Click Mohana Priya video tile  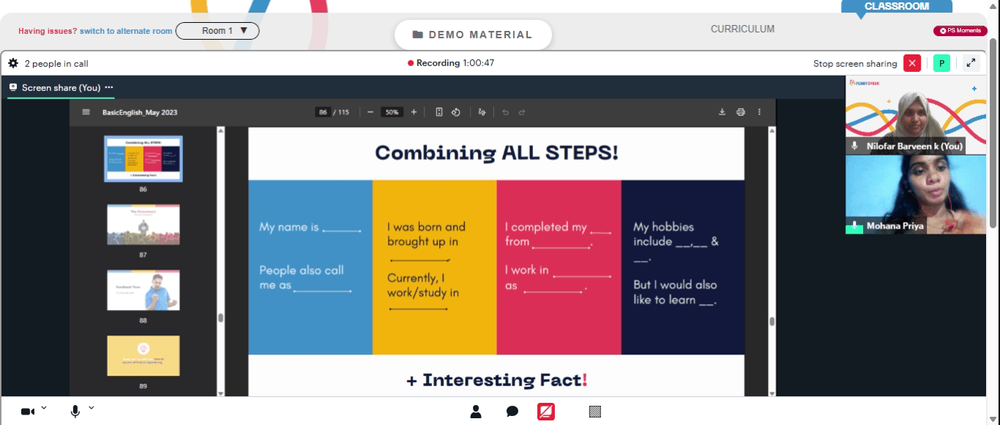pos(915,194)
